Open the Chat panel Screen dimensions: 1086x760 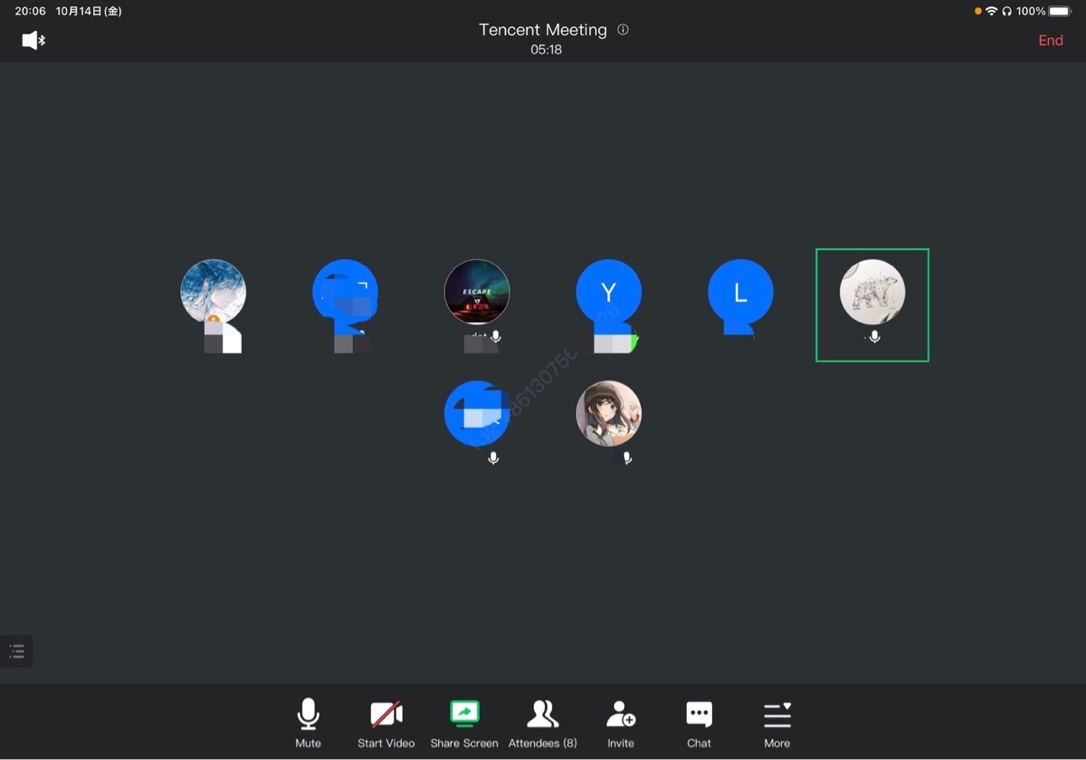699,723
